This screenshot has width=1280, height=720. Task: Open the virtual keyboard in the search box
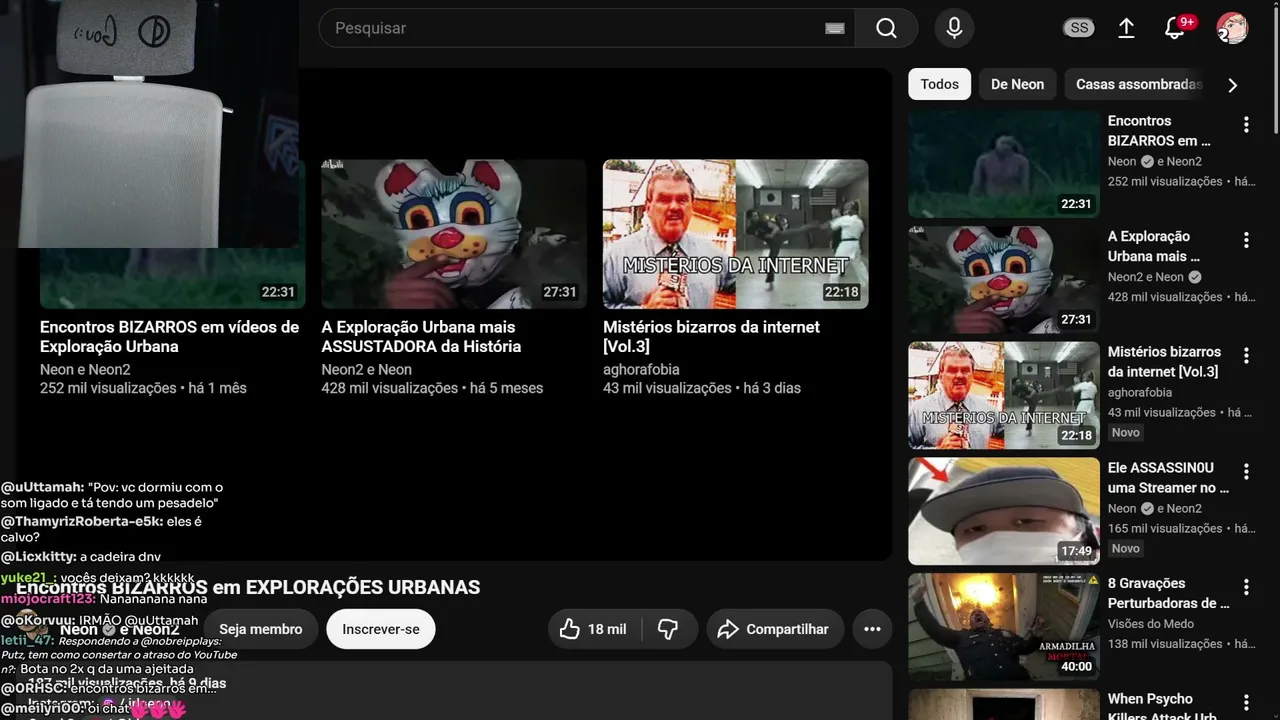tap(835, 29)
